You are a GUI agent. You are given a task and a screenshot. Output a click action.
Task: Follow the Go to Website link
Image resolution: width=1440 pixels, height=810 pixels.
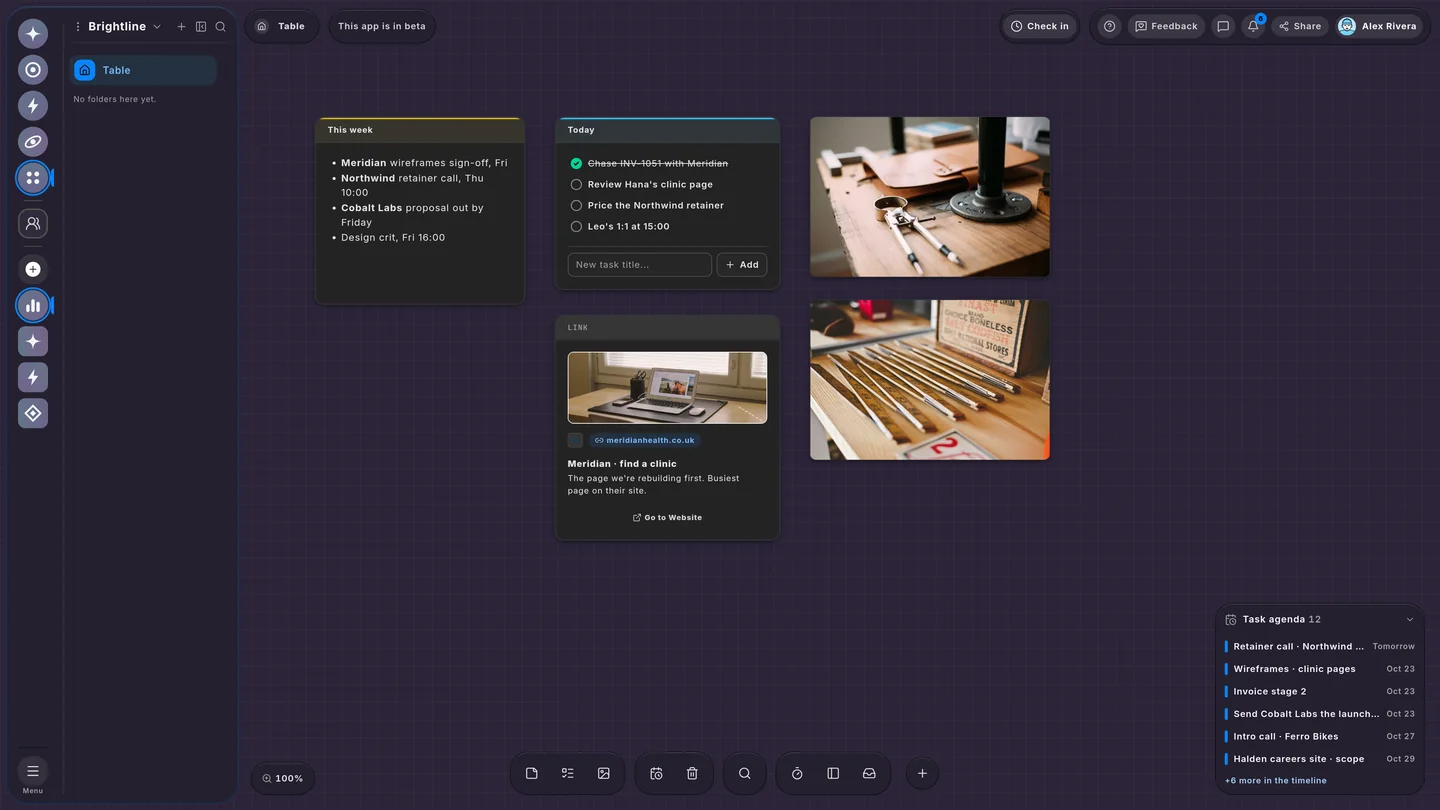pos(667,518)
